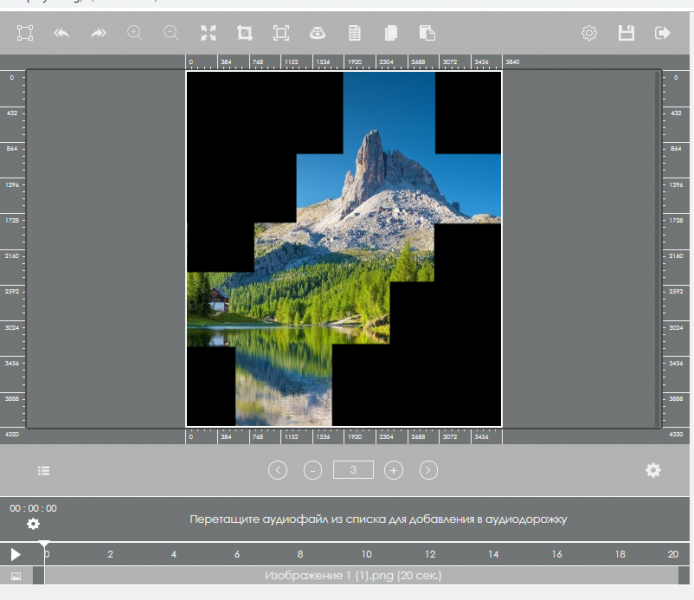Click the select-area frame tool icon

[25, 33]
